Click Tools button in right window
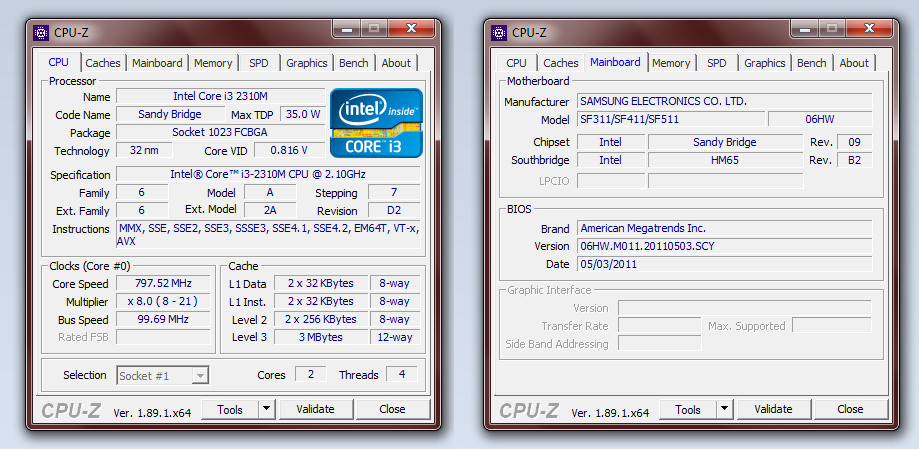919x449 pixels. (x=687, y=409)
